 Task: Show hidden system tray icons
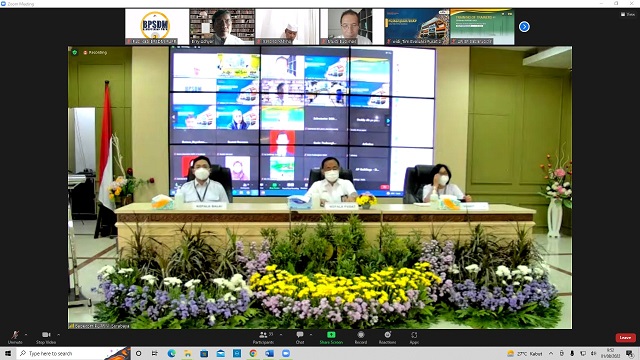(x=551, y=353)
